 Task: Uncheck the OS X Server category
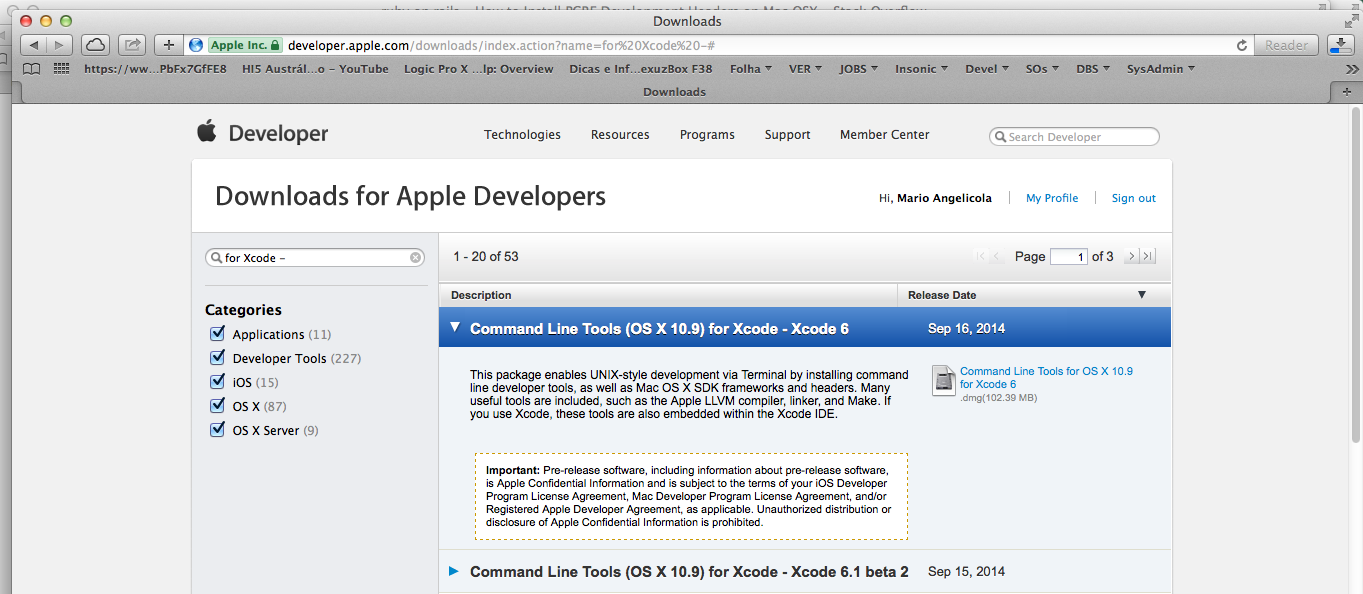click(x=217, y=430)
